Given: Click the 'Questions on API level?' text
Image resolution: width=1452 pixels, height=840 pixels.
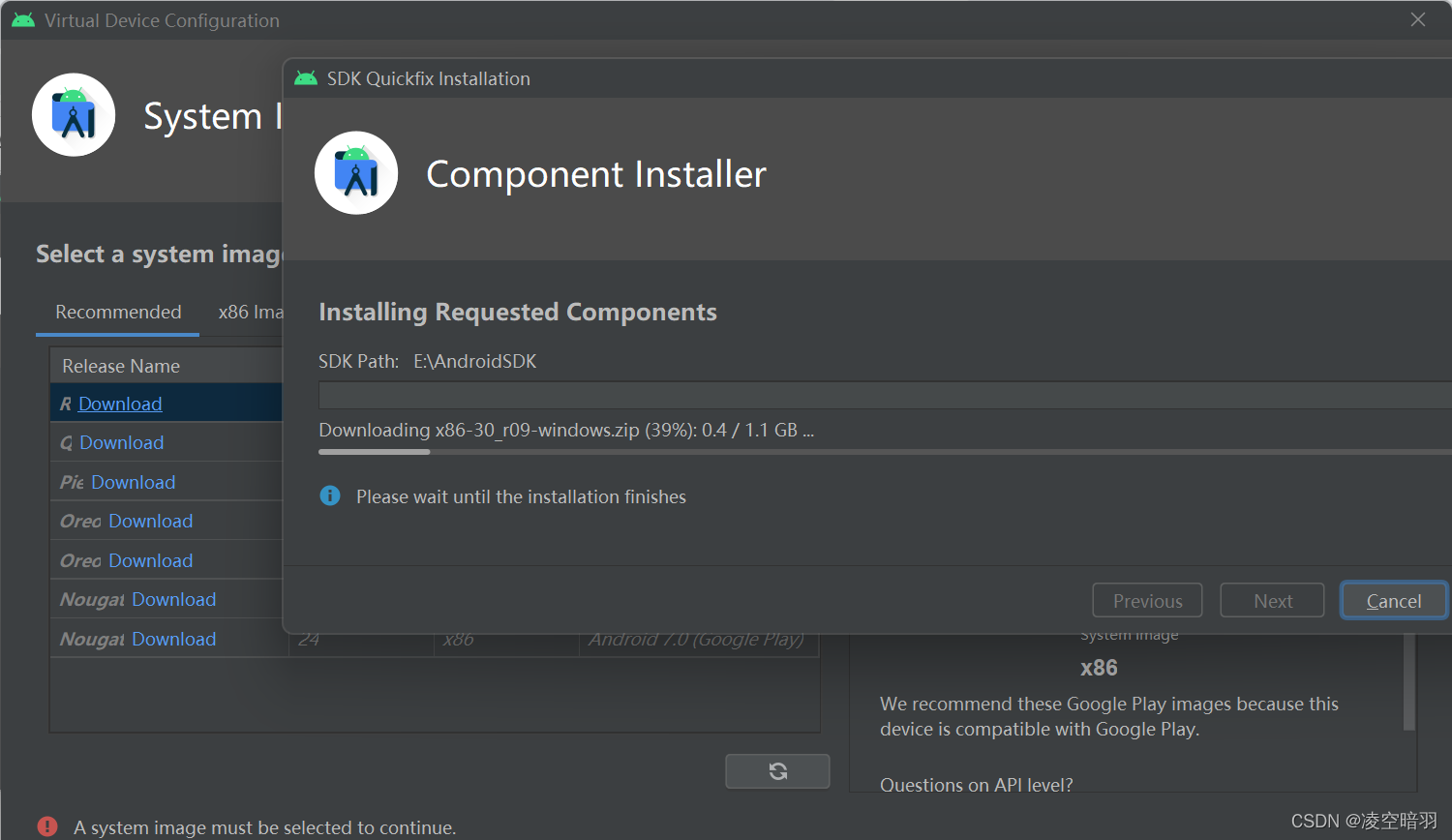Looking at the screenshot, I should coord(976,785).
